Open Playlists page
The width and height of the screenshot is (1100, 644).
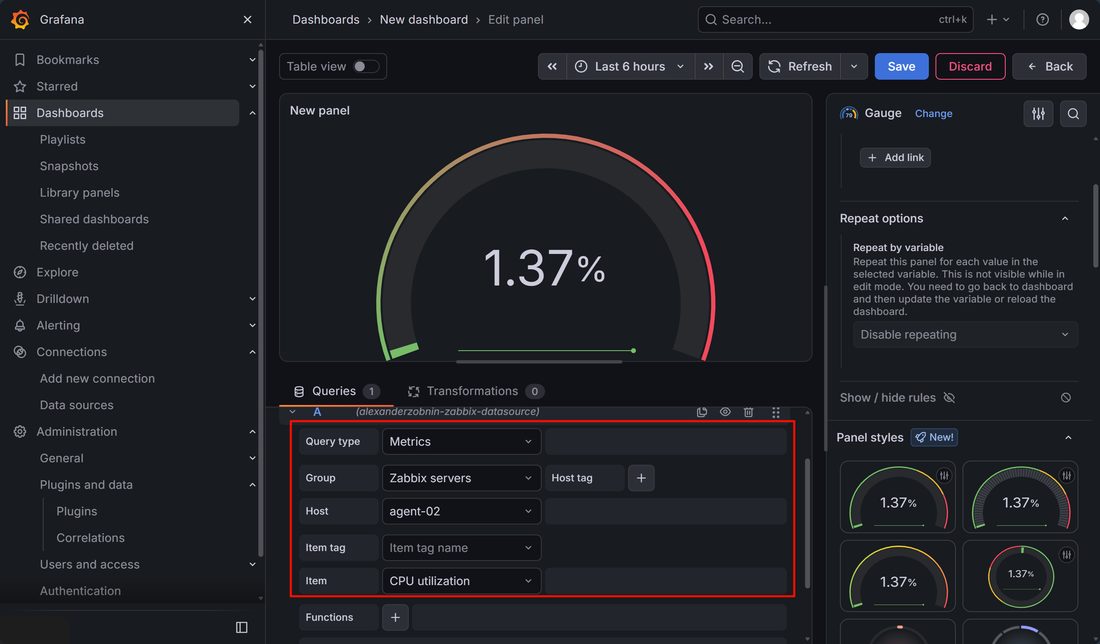point(62,140)
